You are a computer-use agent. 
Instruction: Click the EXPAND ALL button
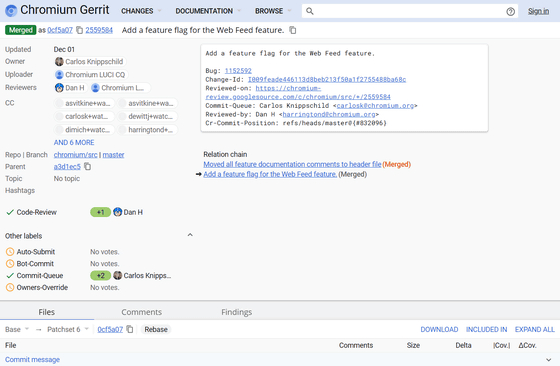[x=535, y=329]
